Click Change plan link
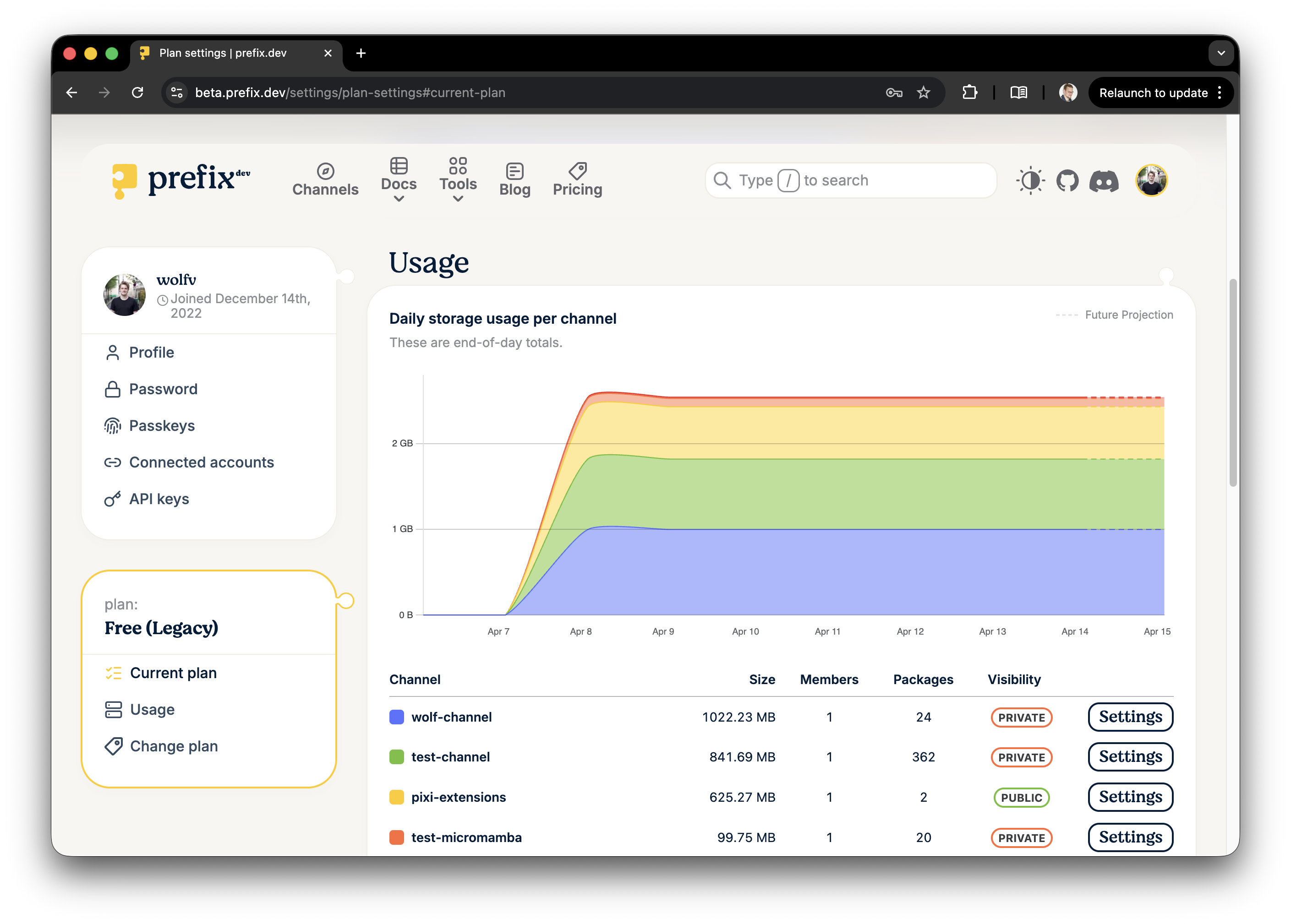Image resolution: width=1291 pixels, height=924 pixels. pyautogui.click(x=174, y=746)
